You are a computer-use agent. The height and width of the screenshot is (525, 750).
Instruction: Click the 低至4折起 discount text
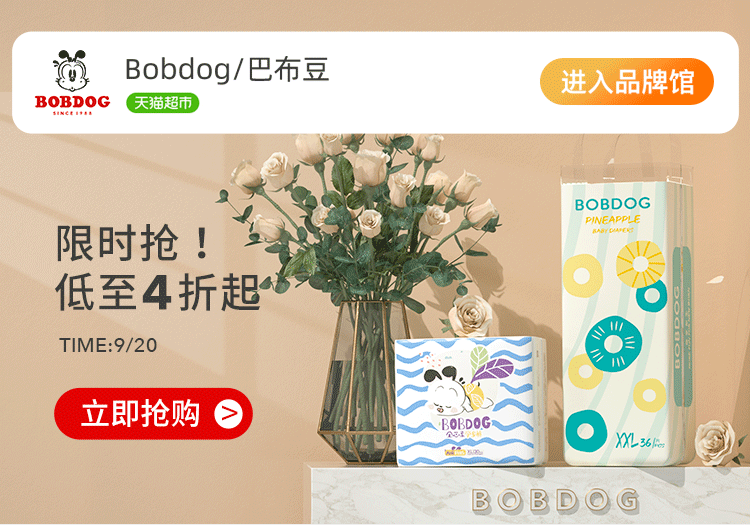[158, 292]
